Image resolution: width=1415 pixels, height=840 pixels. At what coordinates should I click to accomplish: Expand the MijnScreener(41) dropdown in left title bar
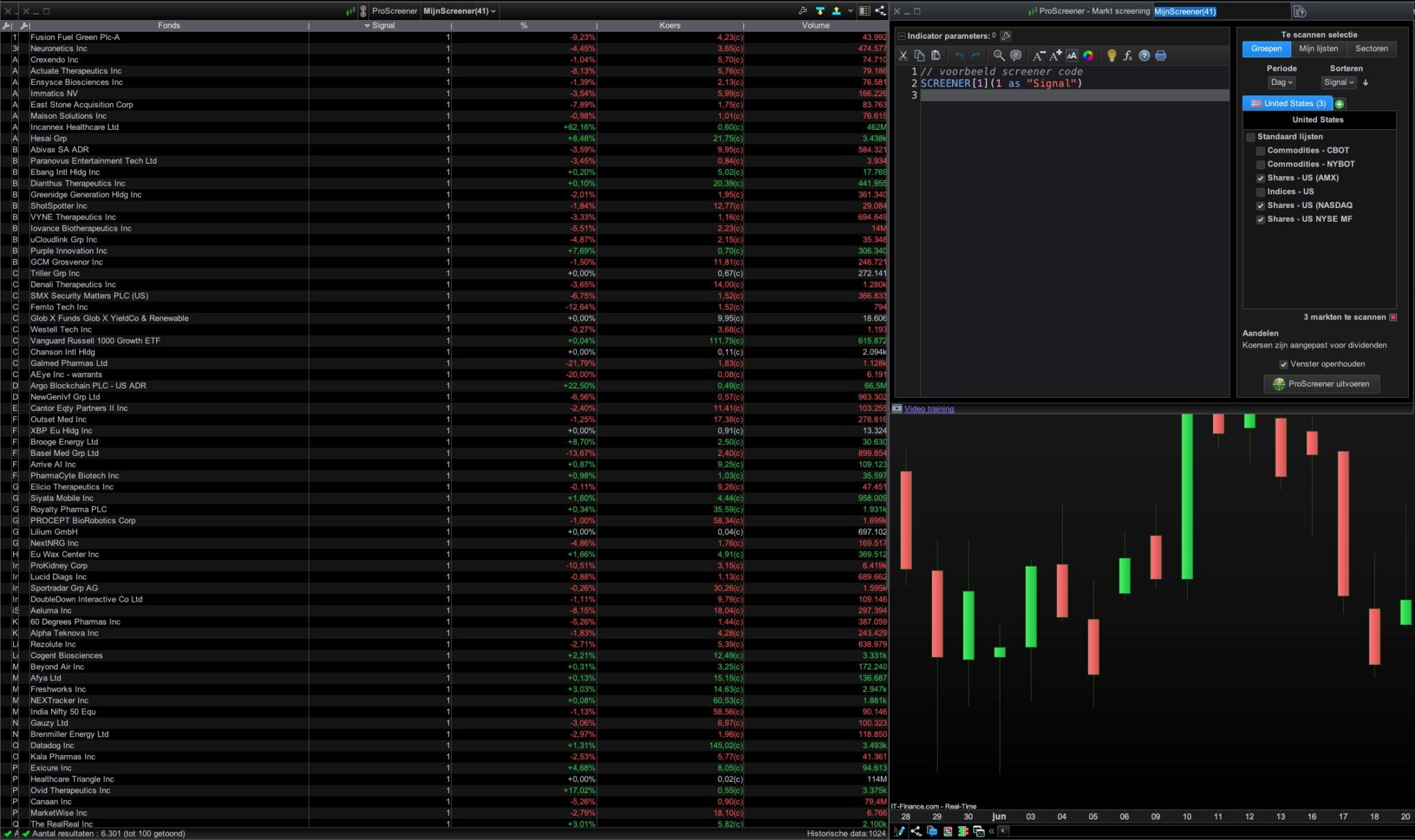[x=459, y=11]
